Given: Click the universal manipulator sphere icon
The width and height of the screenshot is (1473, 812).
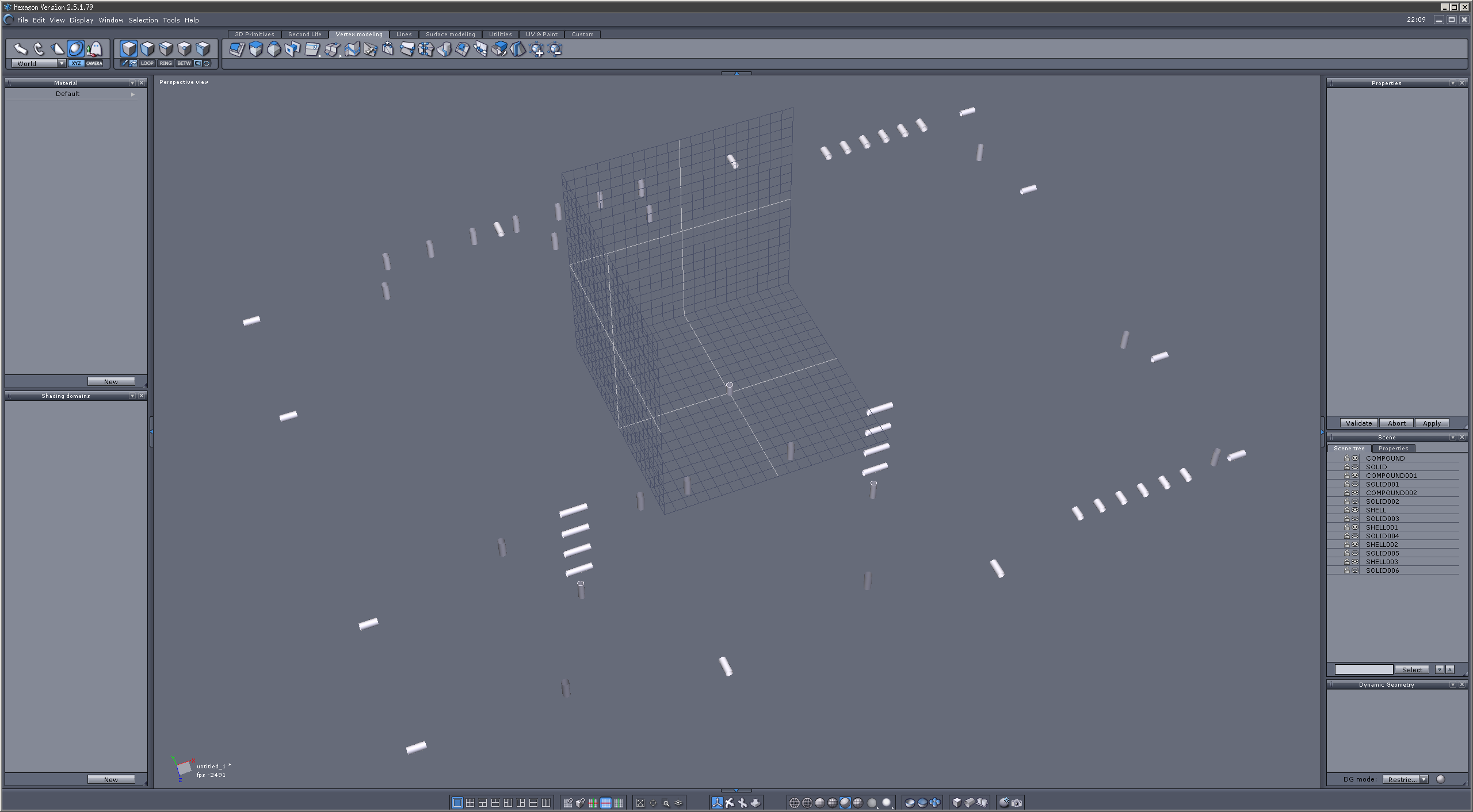Looking at the screenshot, I should click(x=76, y=49).
